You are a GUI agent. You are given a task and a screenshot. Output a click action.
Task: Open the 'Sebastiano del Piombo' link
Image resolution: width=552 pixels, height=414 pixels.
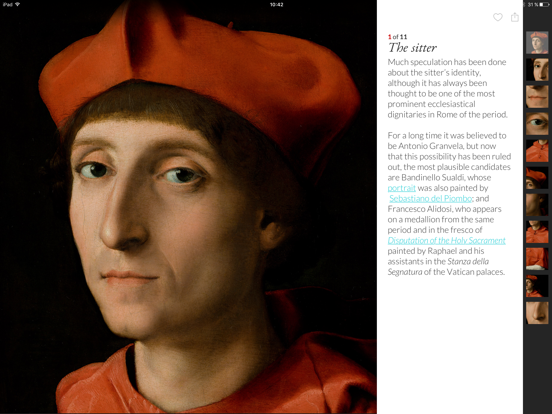coord(431,199)
